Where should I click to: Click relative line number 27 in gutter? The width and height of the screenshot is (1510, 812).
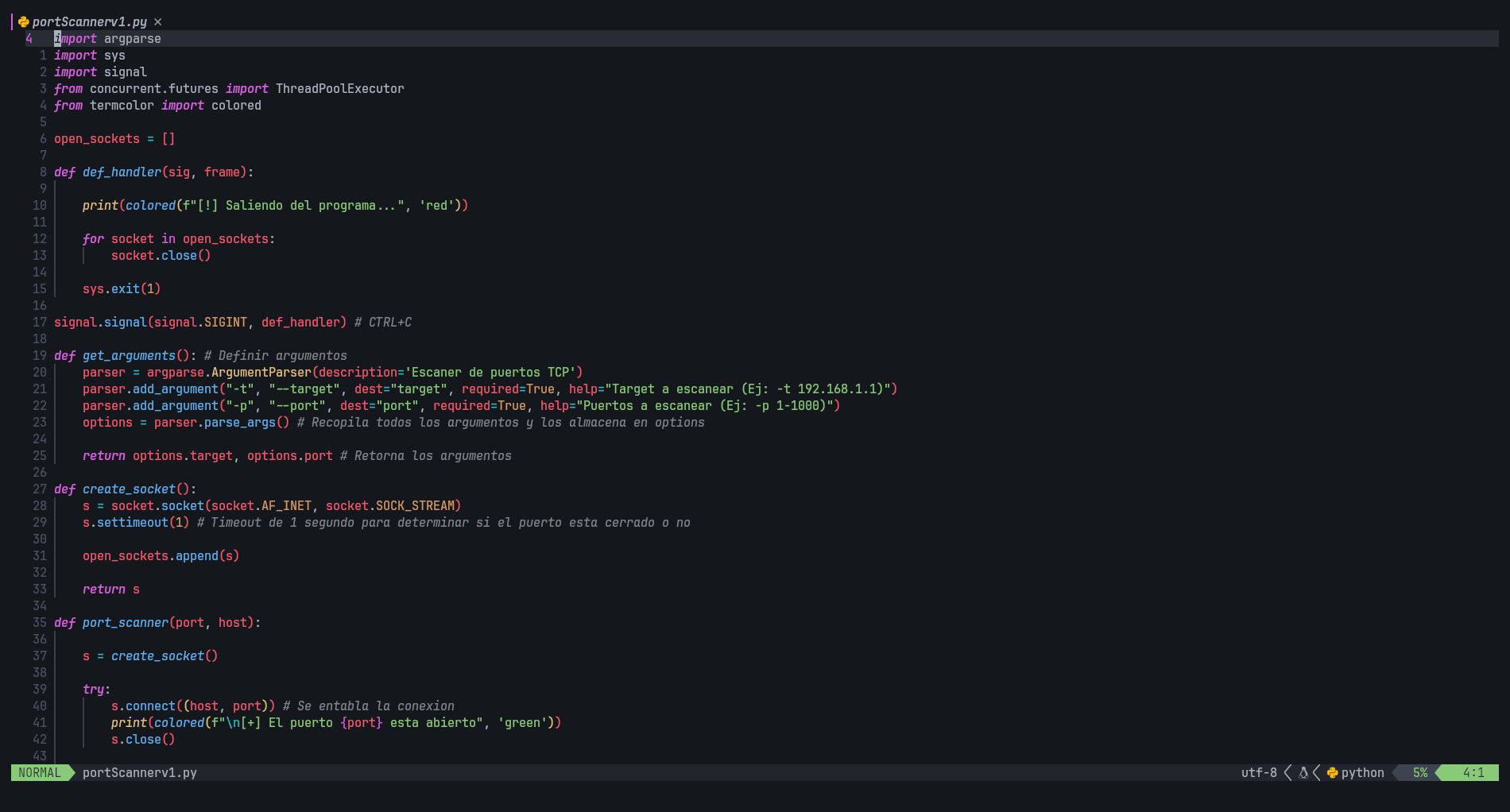pos(40,489)
